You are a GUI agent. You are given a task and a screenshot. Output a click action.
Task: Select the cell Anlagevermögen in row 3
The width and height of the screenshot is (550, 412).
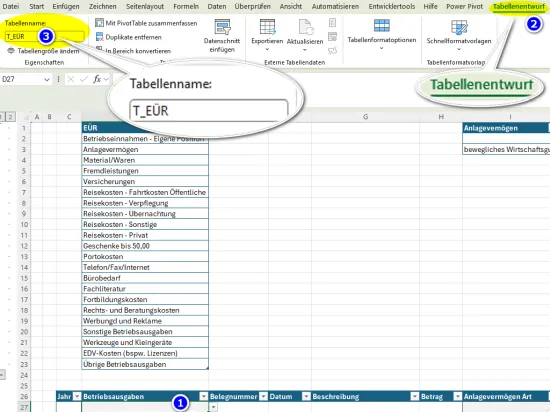click(145, 149)
